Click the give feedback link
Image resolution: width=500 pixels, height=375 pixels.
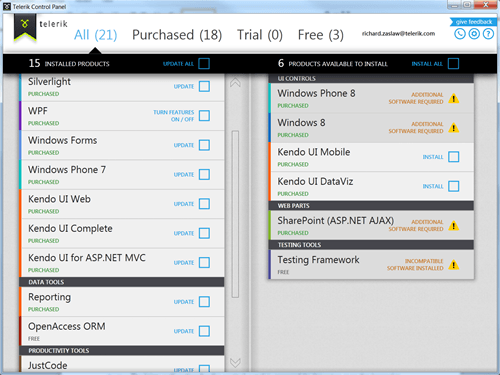coord(473,22)
